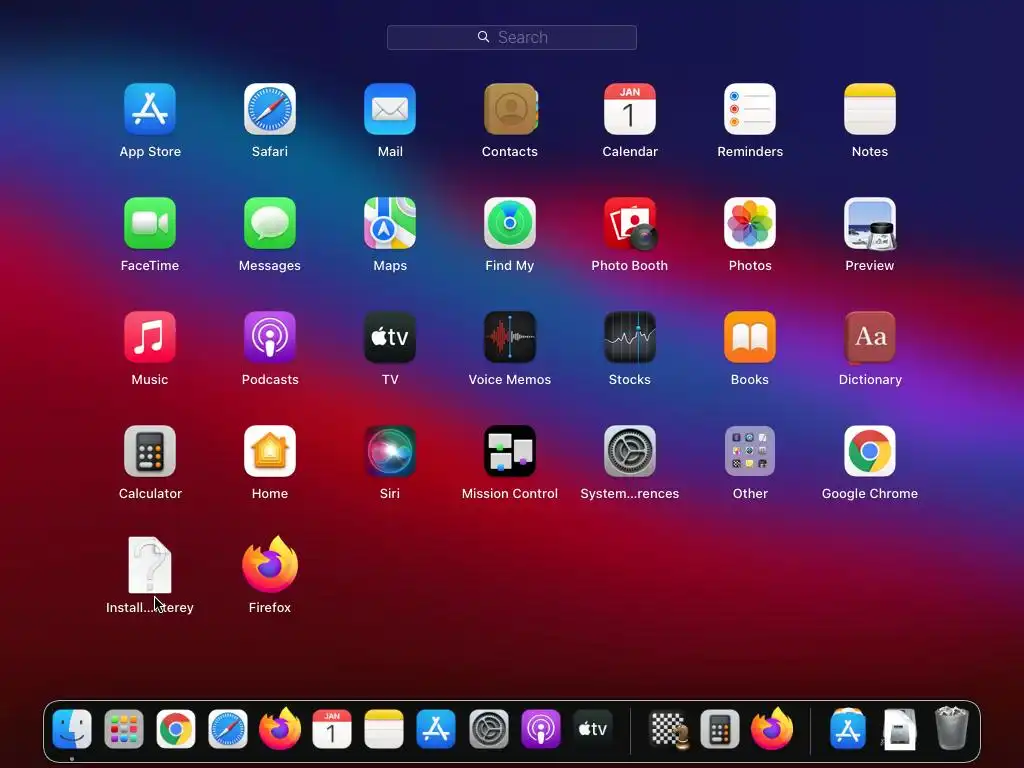Open Podcasts from the Launchpad grid
The width and height of the screenshot is (1024, 768).
270,337
